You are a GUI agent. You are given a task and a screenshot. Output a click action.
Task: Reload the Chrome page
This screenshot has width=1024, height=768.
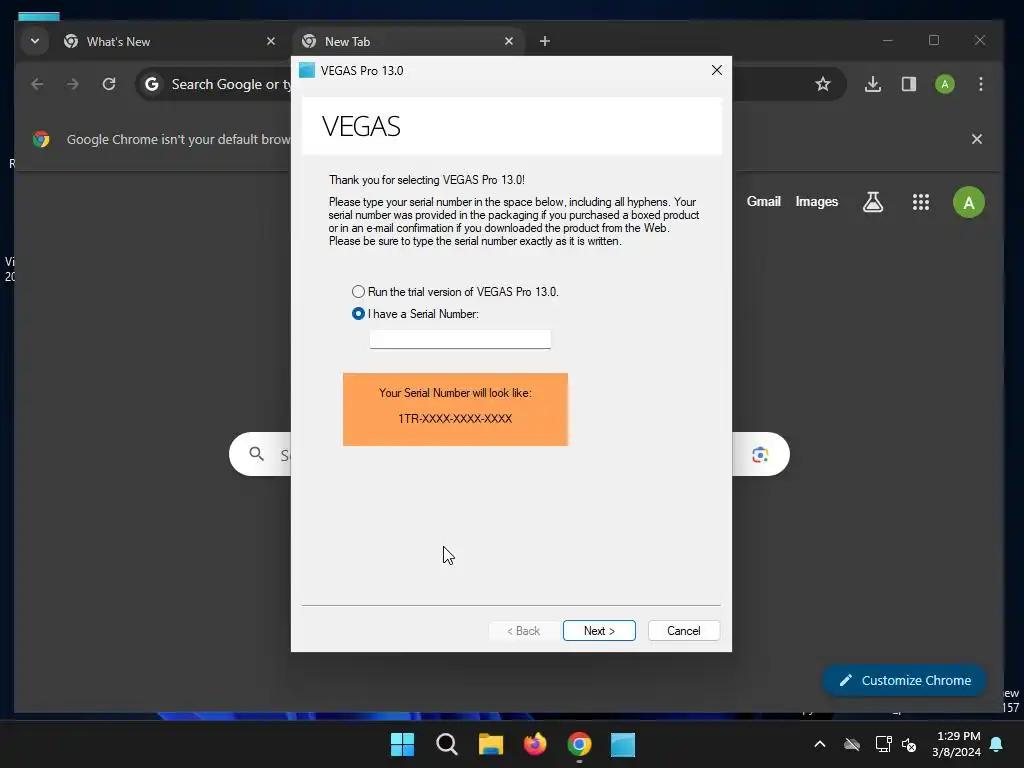tap(109, 84)
